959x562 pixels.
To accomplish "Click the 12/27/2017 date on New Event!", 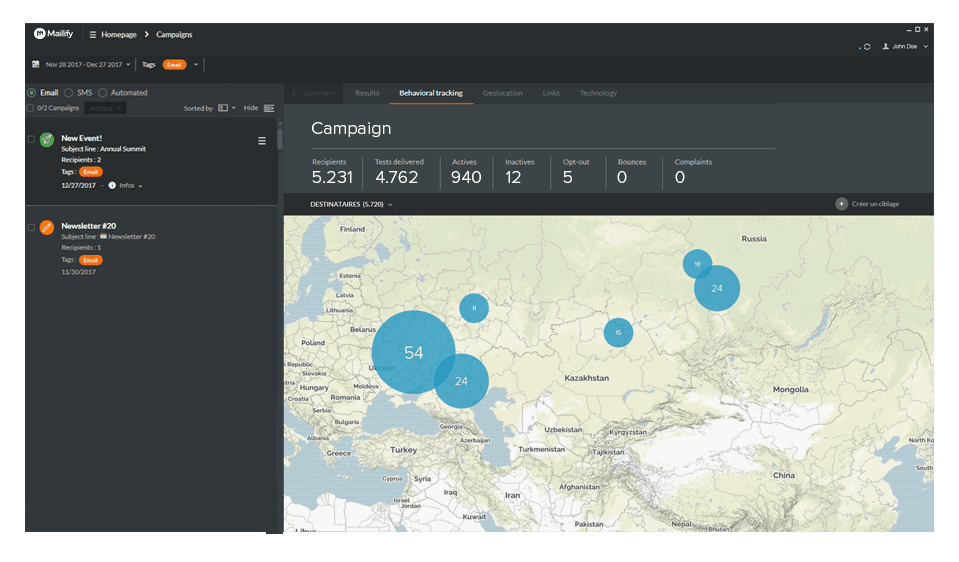I will tap(78, 185).
